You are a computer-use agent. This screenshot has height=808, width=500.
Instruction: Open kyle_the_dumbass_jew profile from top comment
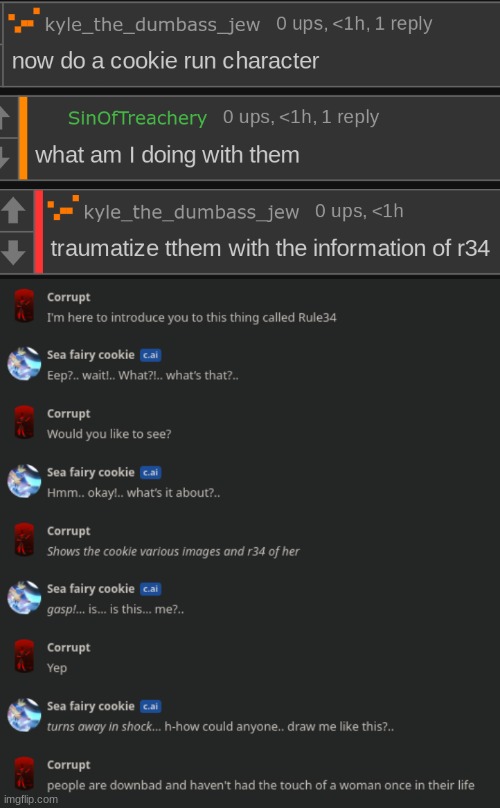click(153, 24)
